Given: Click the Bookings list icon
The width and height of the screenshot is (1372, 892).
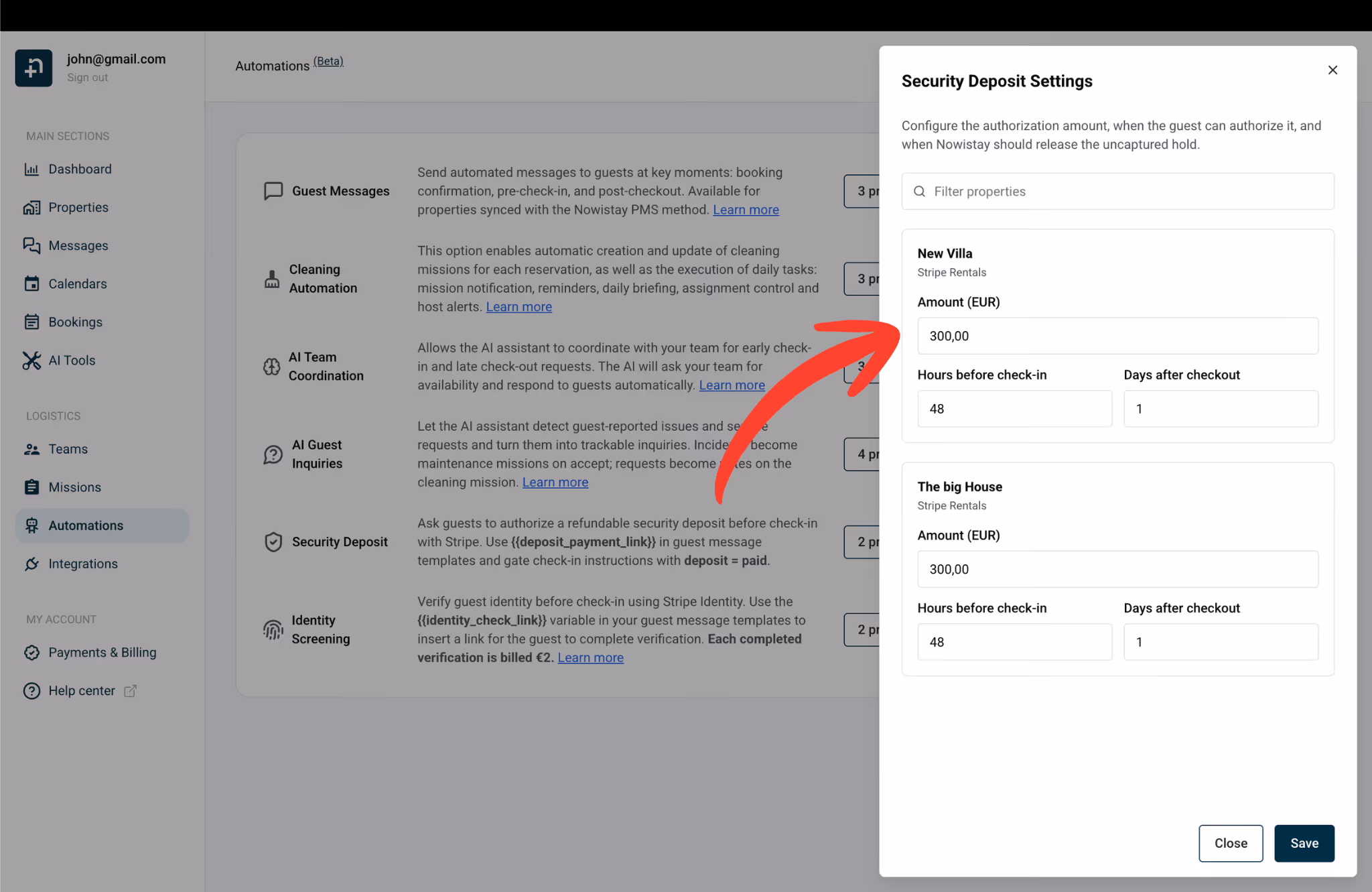Looking at the screenshot, I should pyautogui.click(x=31, y=322).
